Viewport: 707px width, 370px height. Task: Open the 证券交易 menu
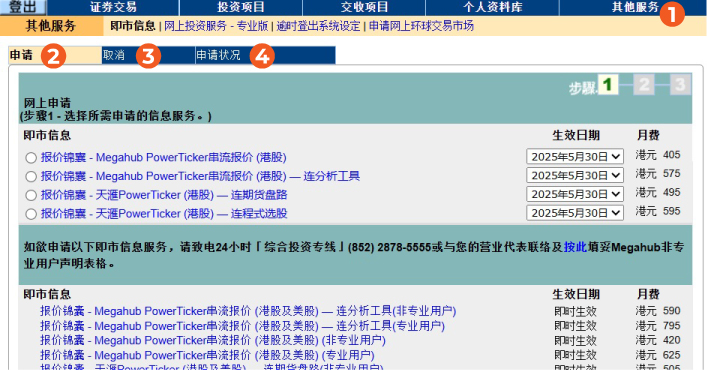click(113, 7)
